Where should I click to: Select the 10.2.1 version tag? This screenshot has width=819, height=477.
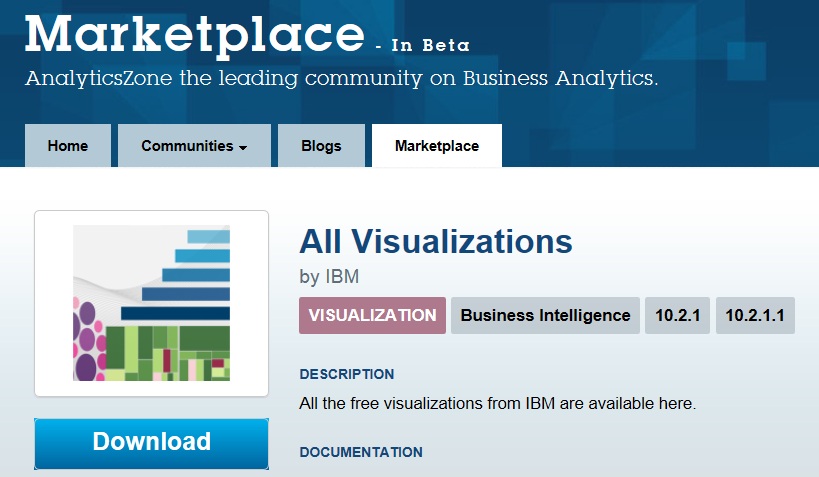coord(677,315)
